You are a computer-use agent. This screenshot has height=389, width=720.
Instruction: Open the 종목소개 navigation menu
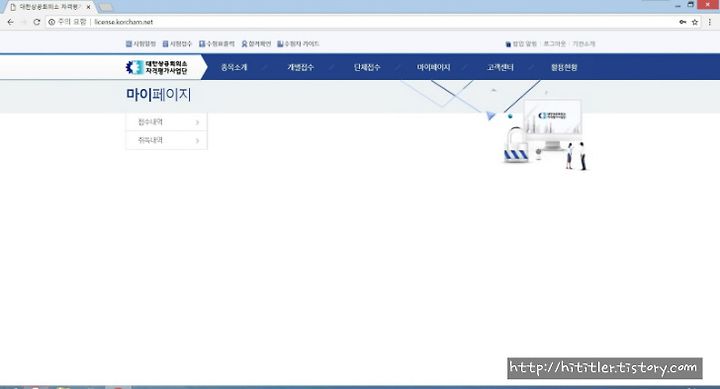[x=234, y=67]
